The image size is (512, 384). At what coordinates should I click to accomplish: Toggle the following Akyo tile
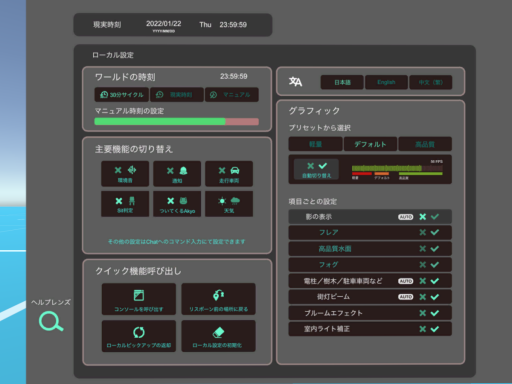(177, 204)
